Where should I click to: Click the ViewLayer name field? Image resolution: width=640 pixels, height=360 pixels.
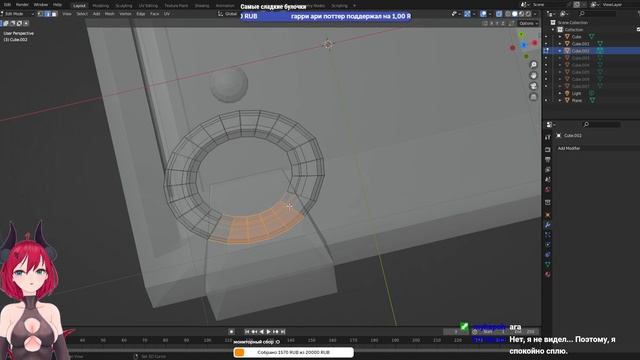point(620,4)
